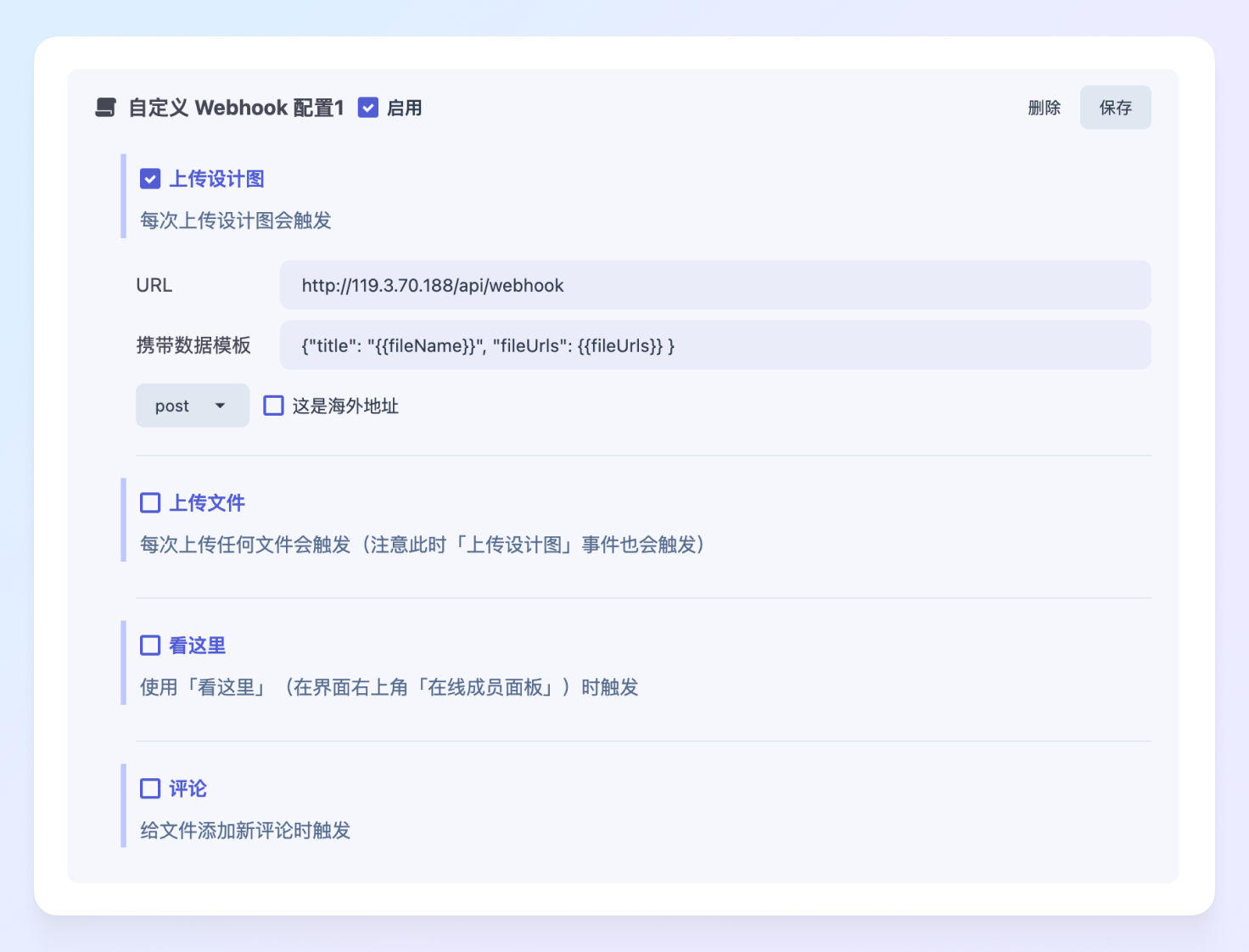The image size is (1249, 952).
Task: Click the 给文件添加新评论时触发 description
Action: click(245, 831)
